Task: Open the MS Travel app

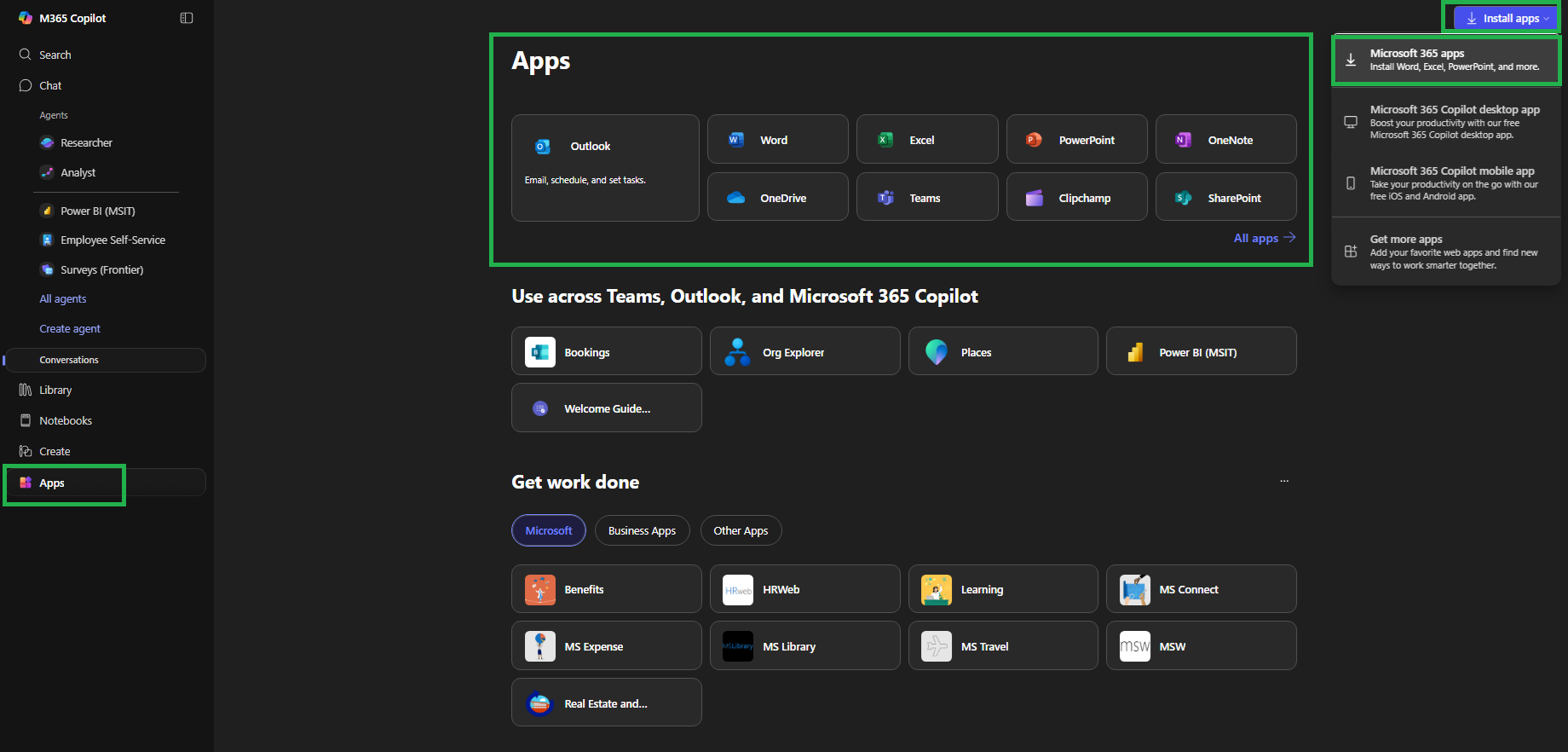Action: [1003, 645]
